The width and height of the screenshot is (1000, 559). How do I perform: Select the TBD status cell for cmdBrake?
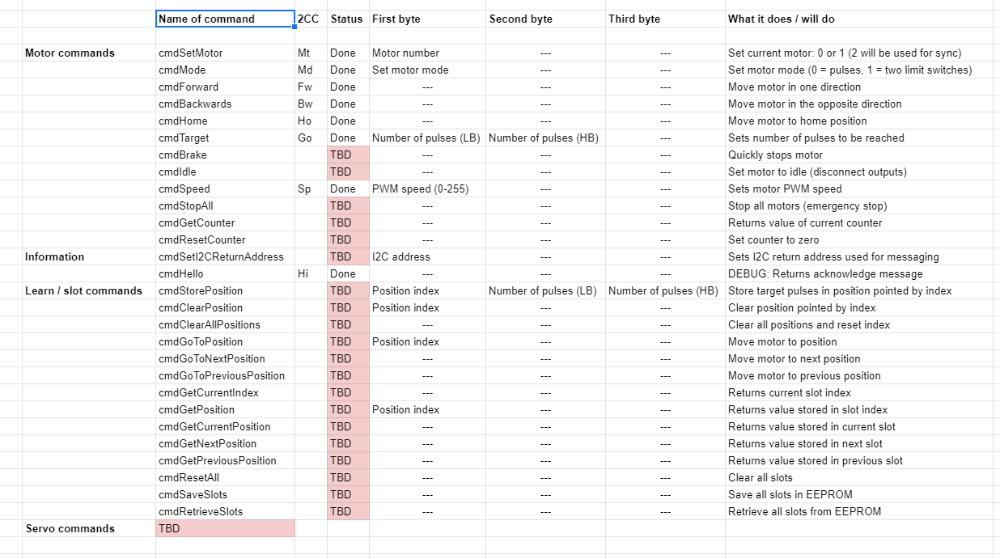click(x=348, y=155)
